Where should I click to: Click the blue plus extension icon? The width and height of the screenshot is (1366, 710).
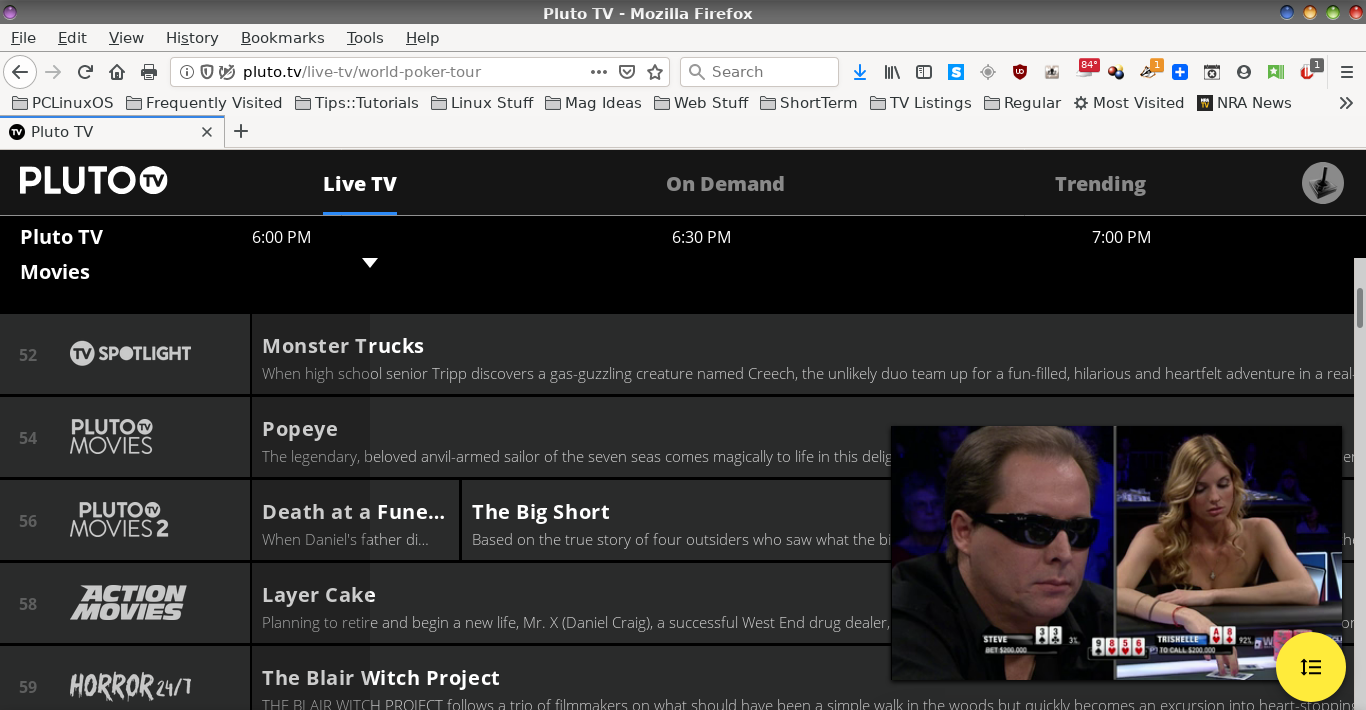(x=1180, y=72)
